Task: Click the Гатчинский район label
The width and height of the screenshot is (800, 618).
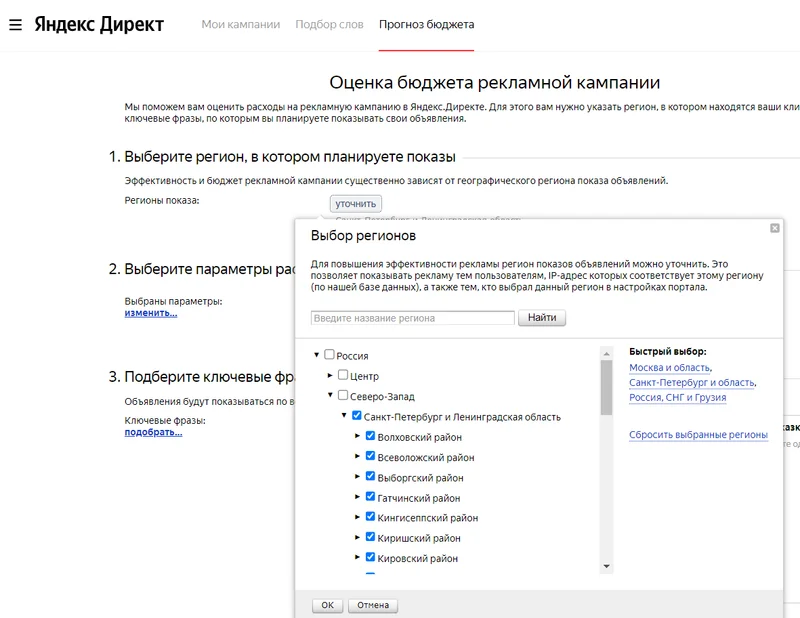Action: point(418,498)
